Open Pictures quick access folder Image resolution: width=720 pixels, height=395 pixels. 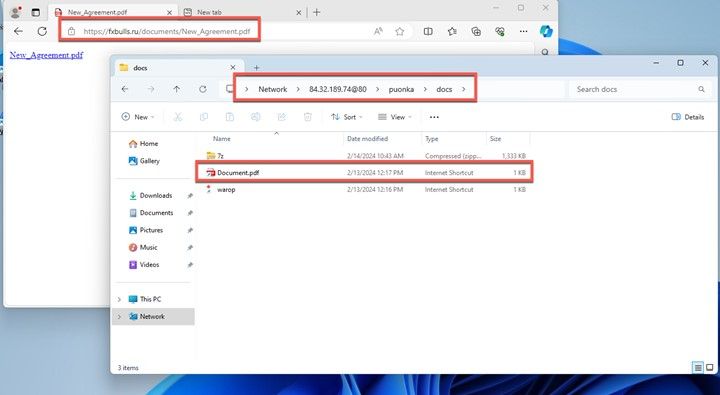146,230
